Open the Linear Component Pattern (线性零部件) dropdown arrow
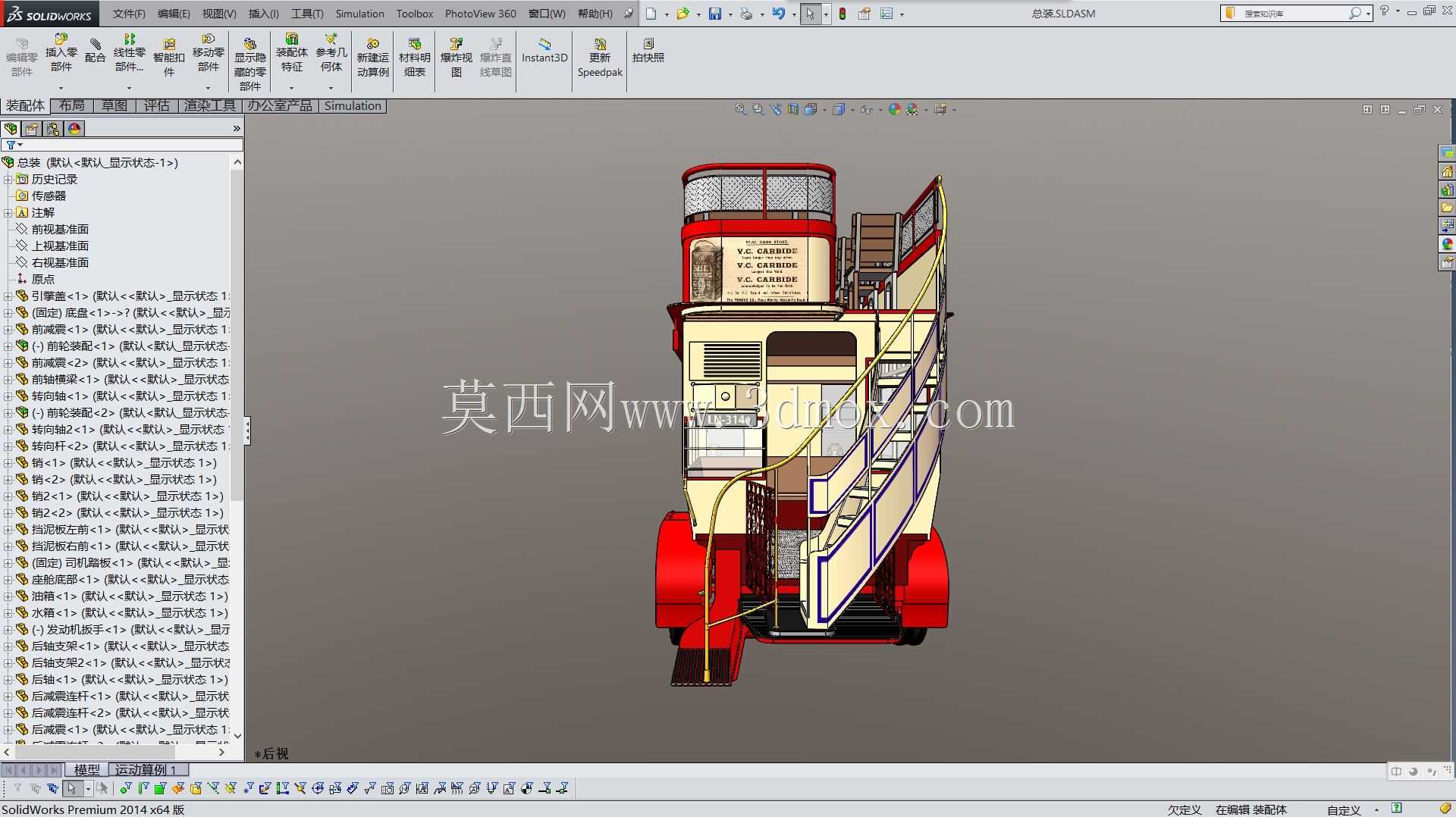Viewport: 1456px width, 817px height. (129, 88)
